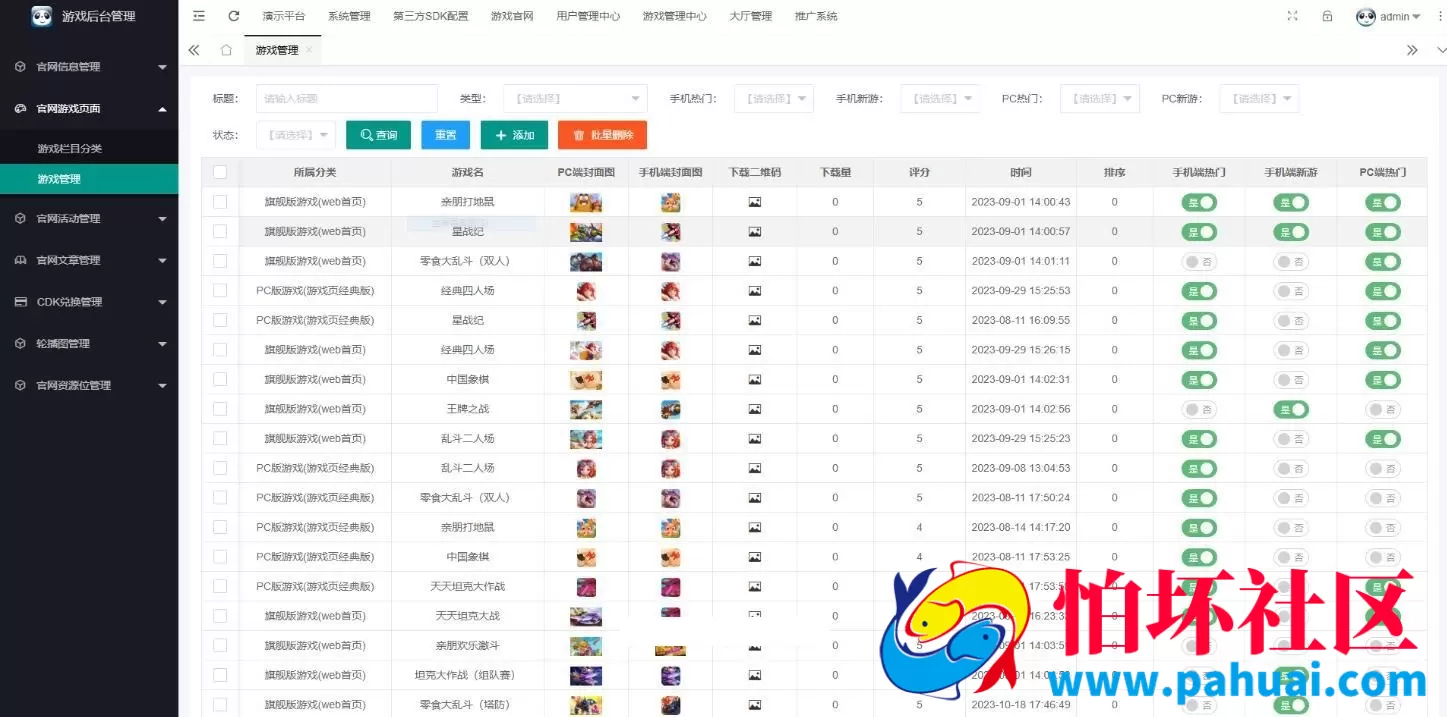This screenshot has height=717, width=1447.
Task: Toggle 手机端热门 switch for 零食大乱斗（双人）旗舰版 row
Action: 1199,261
